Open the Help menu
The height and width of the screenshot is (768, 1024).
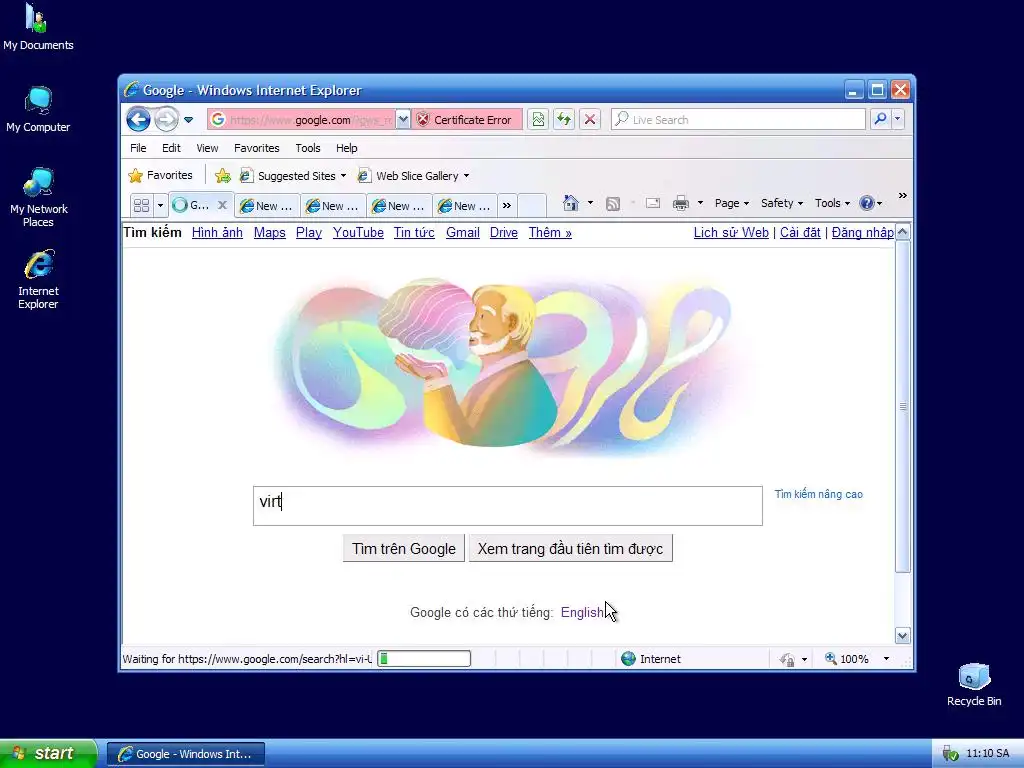[346, 148]
